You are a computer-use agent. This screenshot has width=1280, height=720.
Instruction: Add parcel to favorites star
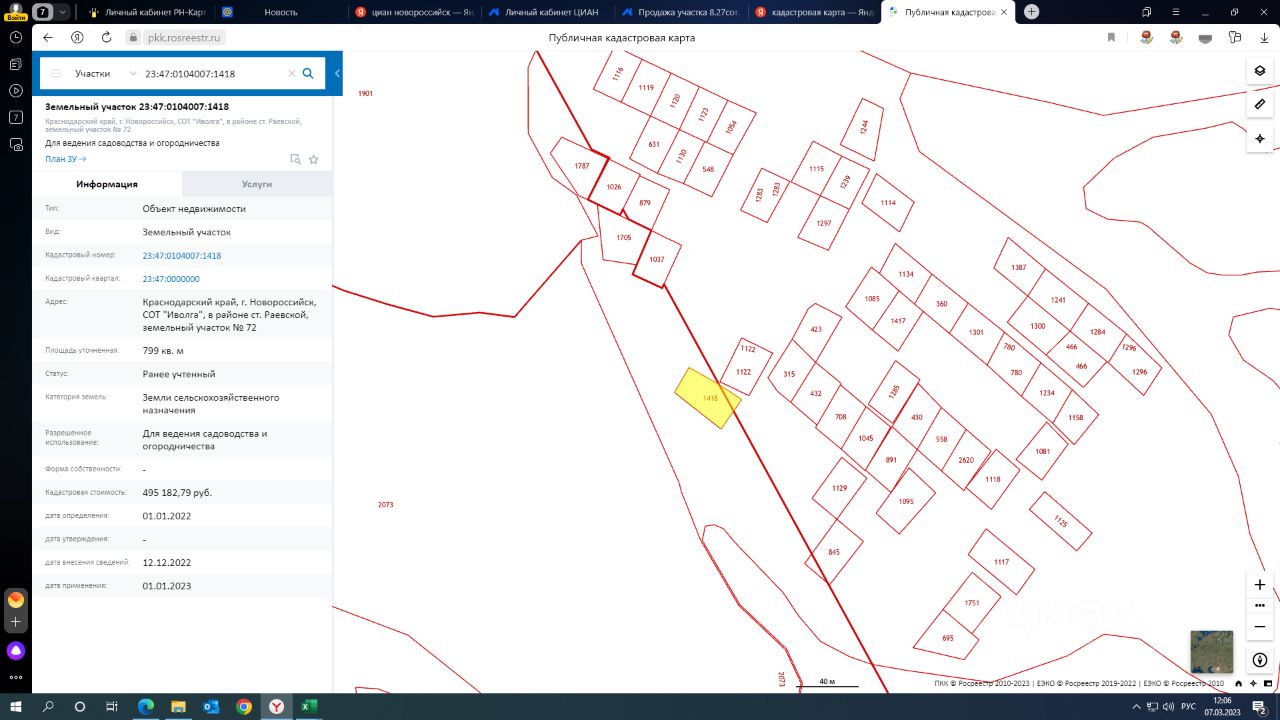[x=313, y=159]
